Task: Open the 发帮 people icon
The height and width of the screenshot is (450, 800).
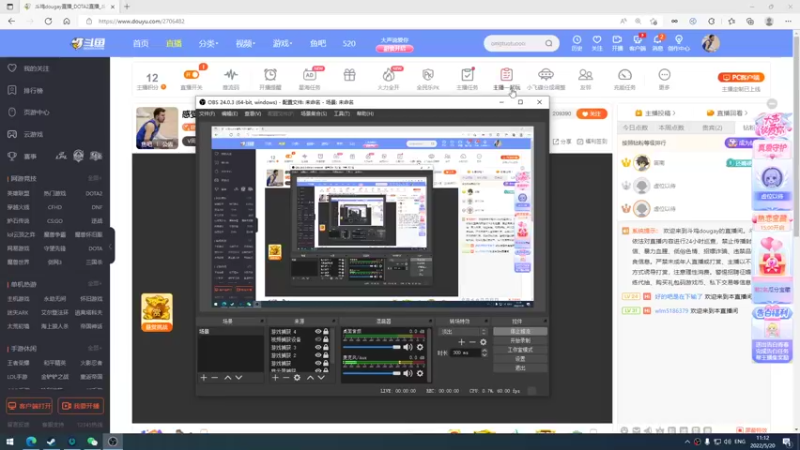Action: tap(585, 75)
